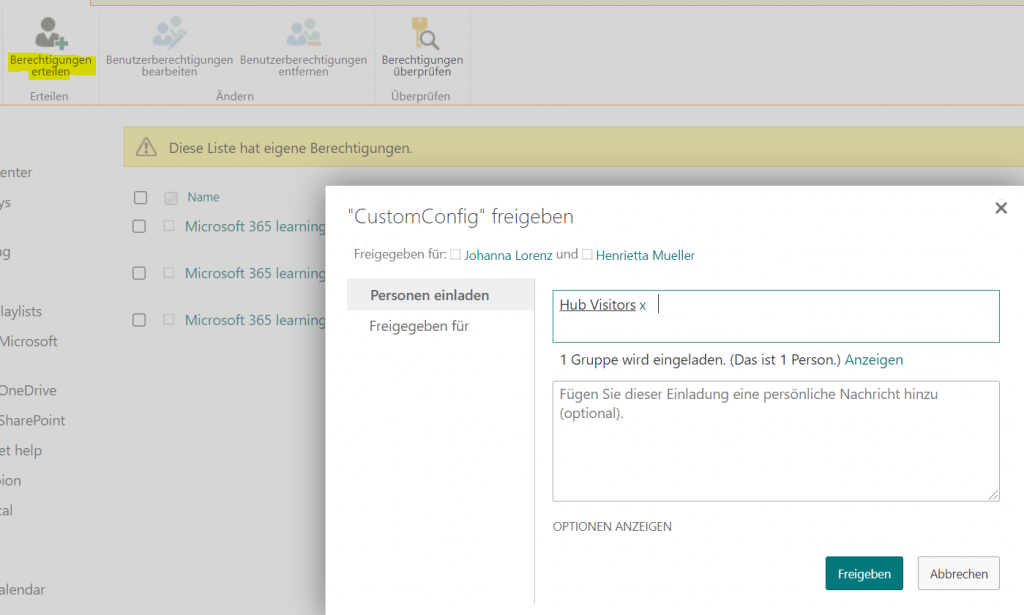This screenshot has width=1024, height=615.
Task: Open the OneDrive link in the left navigation
Action: point(28,390)
